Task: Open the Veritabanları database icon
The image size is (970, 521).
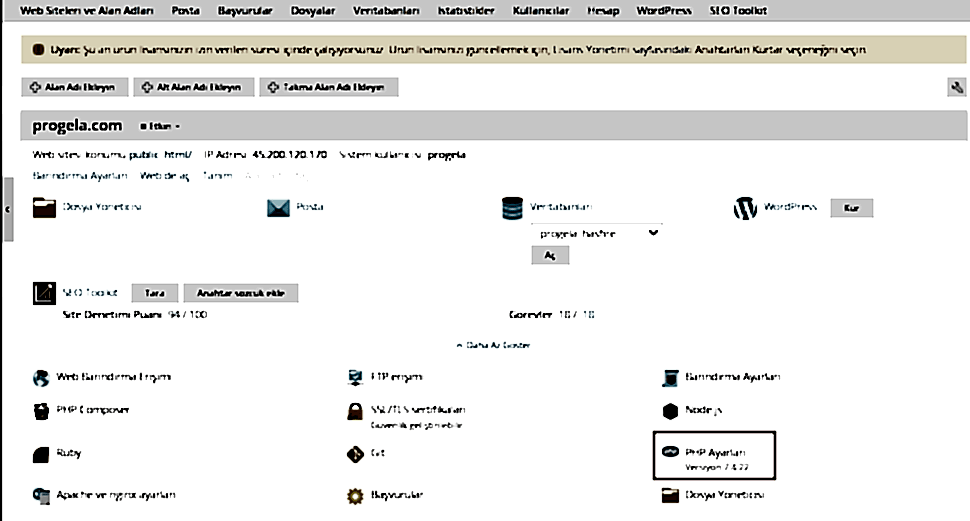Action: 512,209
